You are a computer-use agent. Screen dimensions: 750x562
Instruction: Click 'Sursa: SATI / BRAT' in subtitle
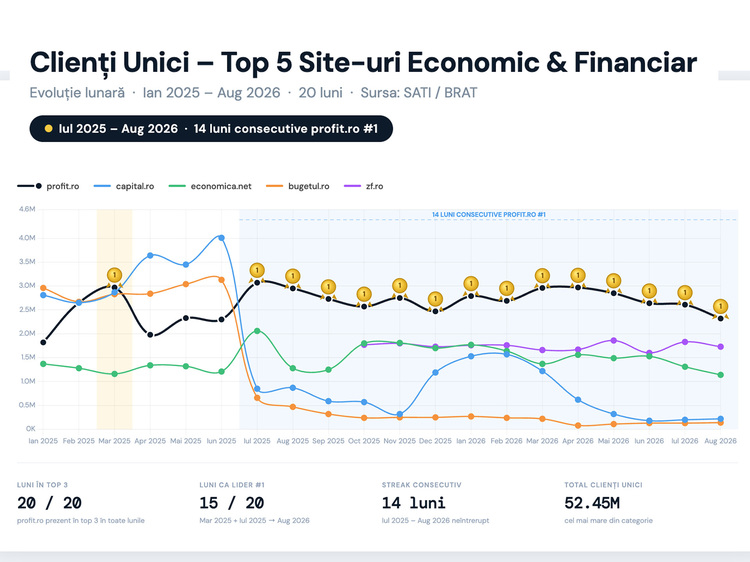pyautogui.click(x=419, y=92)
